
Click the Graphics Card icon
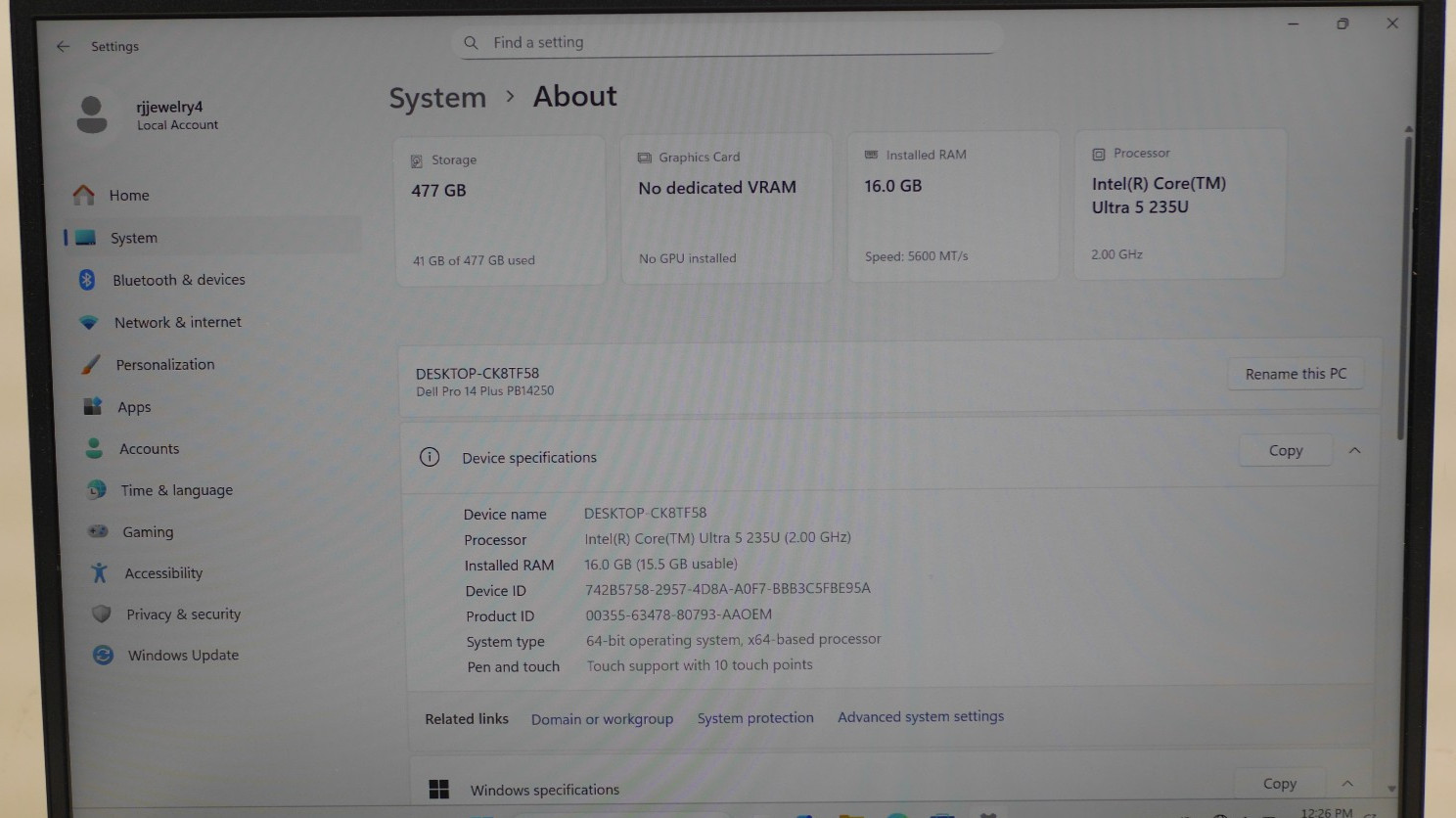pos(644,158)
